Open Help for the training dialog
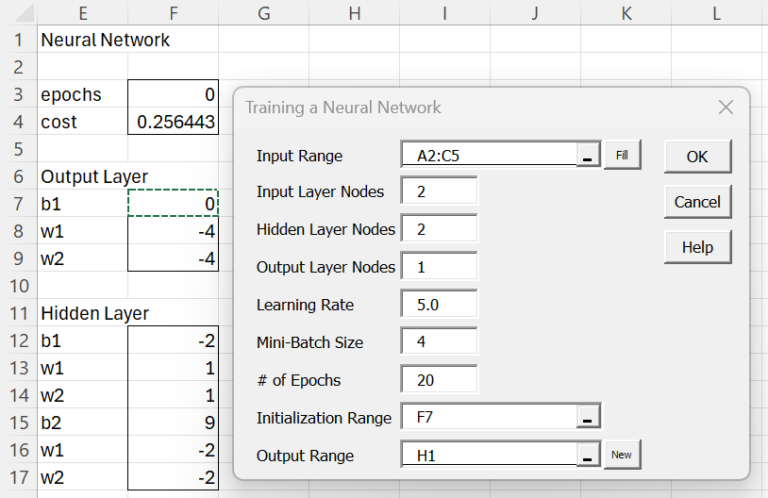The height and width of the screenshot is (498, 768). point(697,247)
